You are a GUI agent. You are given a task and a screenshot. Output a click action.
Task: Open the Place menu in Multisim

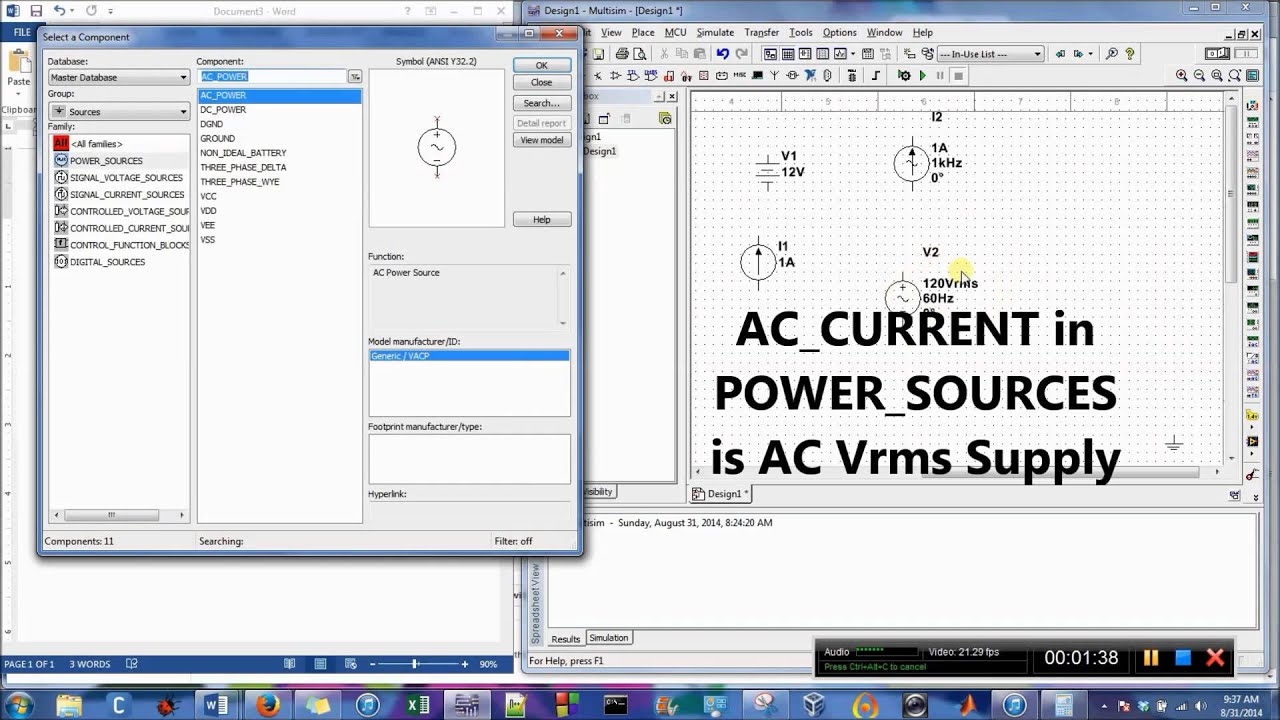(x=643, y=32)
